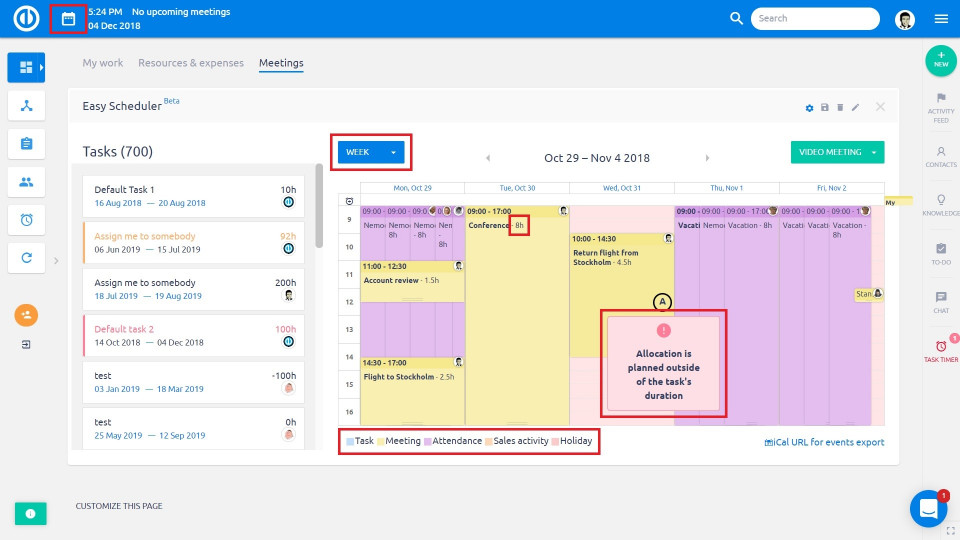Open the users group icon in left sidebar
Screen dimensions: 960x540
pyautogui.click(x=26, y=182)
